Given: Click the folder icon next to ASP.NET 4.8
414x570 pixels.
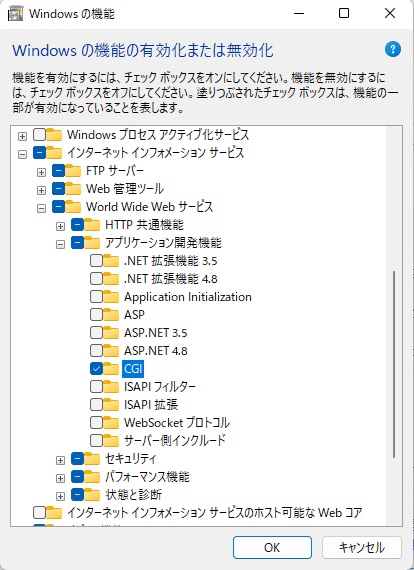Looking at the screenshot, I should [x=111, y=351].
